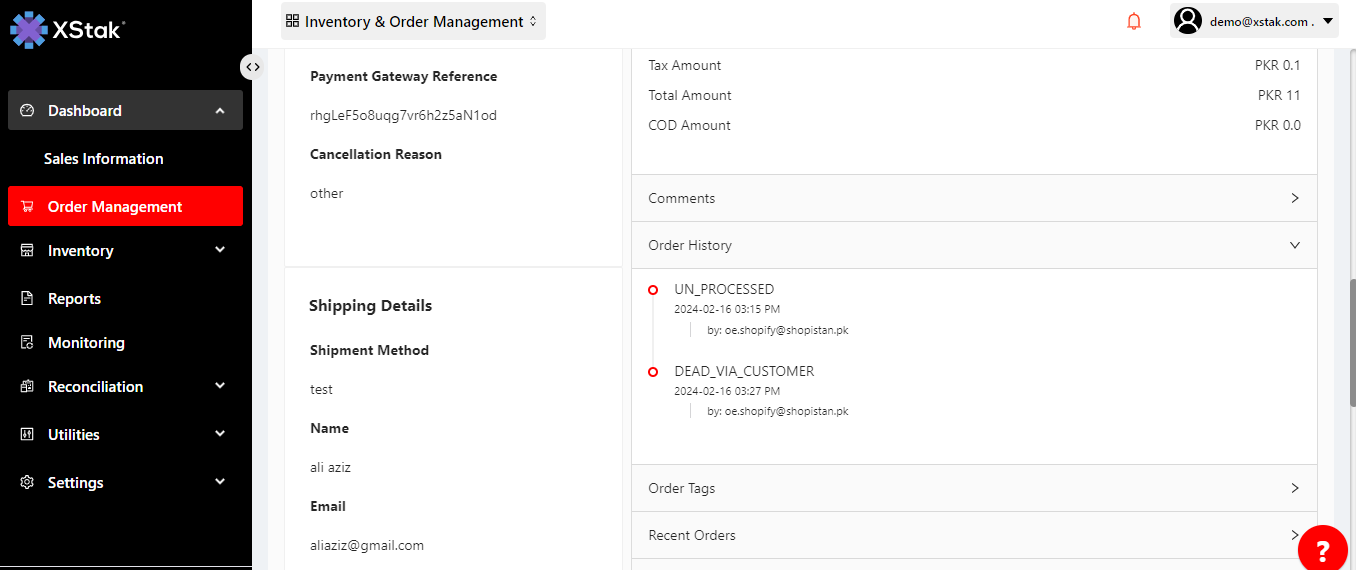Open the red help question mark button
The height and width of the screenshot is (570, 1356).
[1322, 549]
